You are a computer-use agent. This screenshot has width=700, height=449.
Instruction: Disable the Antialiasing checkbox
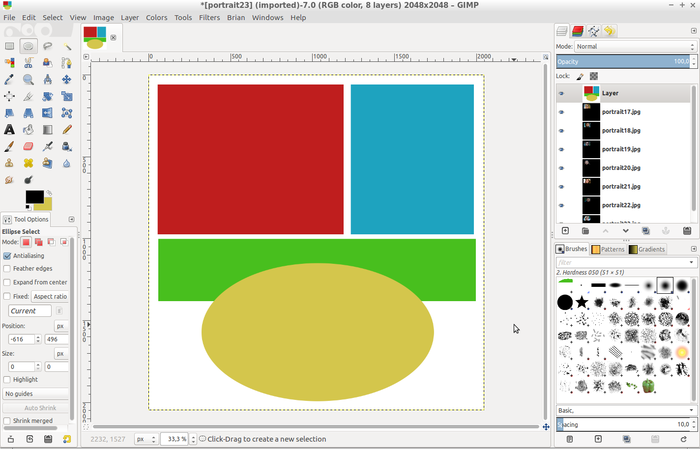coord(8,256)
